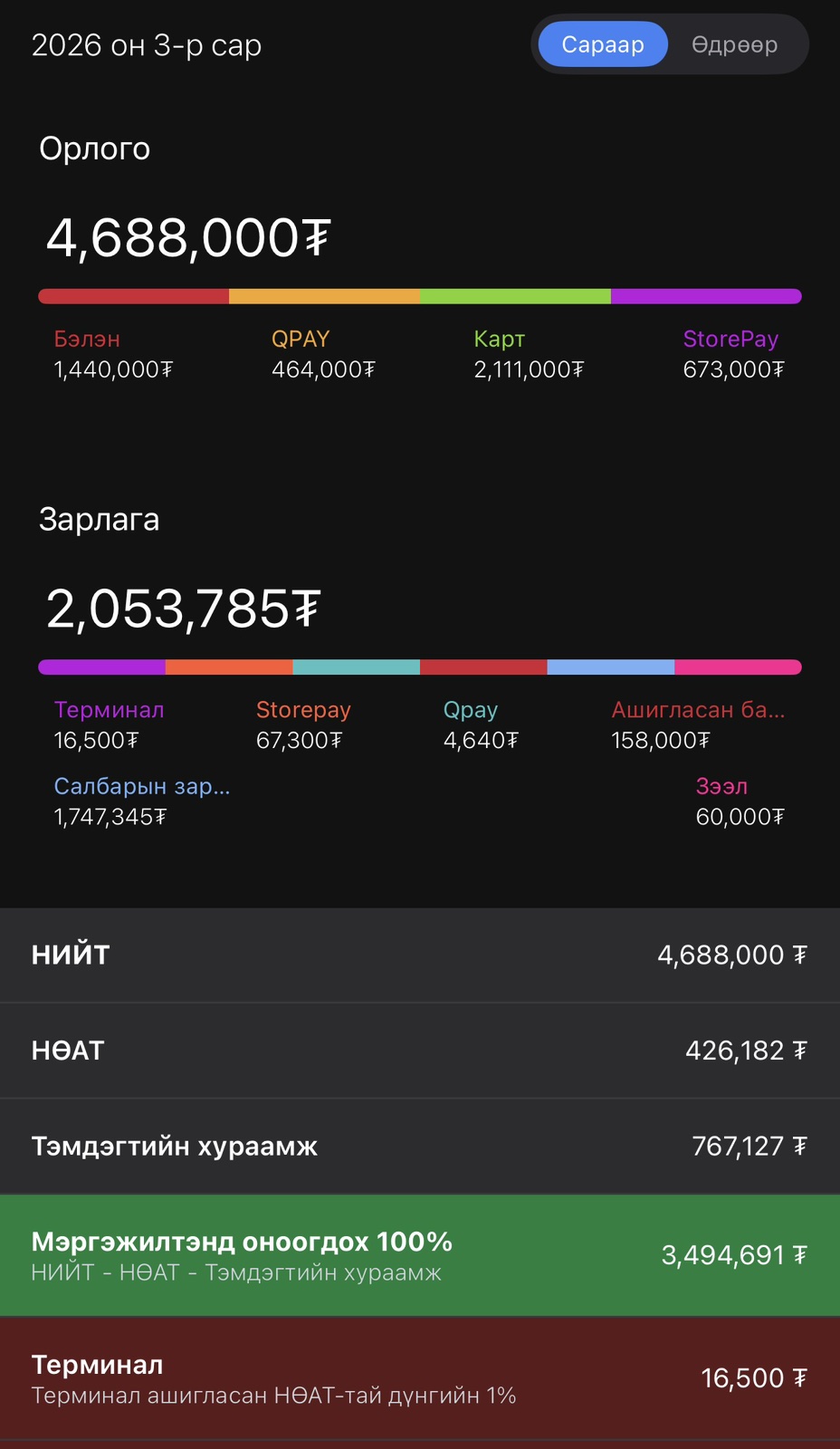Viewport: 840px width, 1449px height.
Task: Tap the red Бэлэн income bar segment
Action: [x=134, y=296]
